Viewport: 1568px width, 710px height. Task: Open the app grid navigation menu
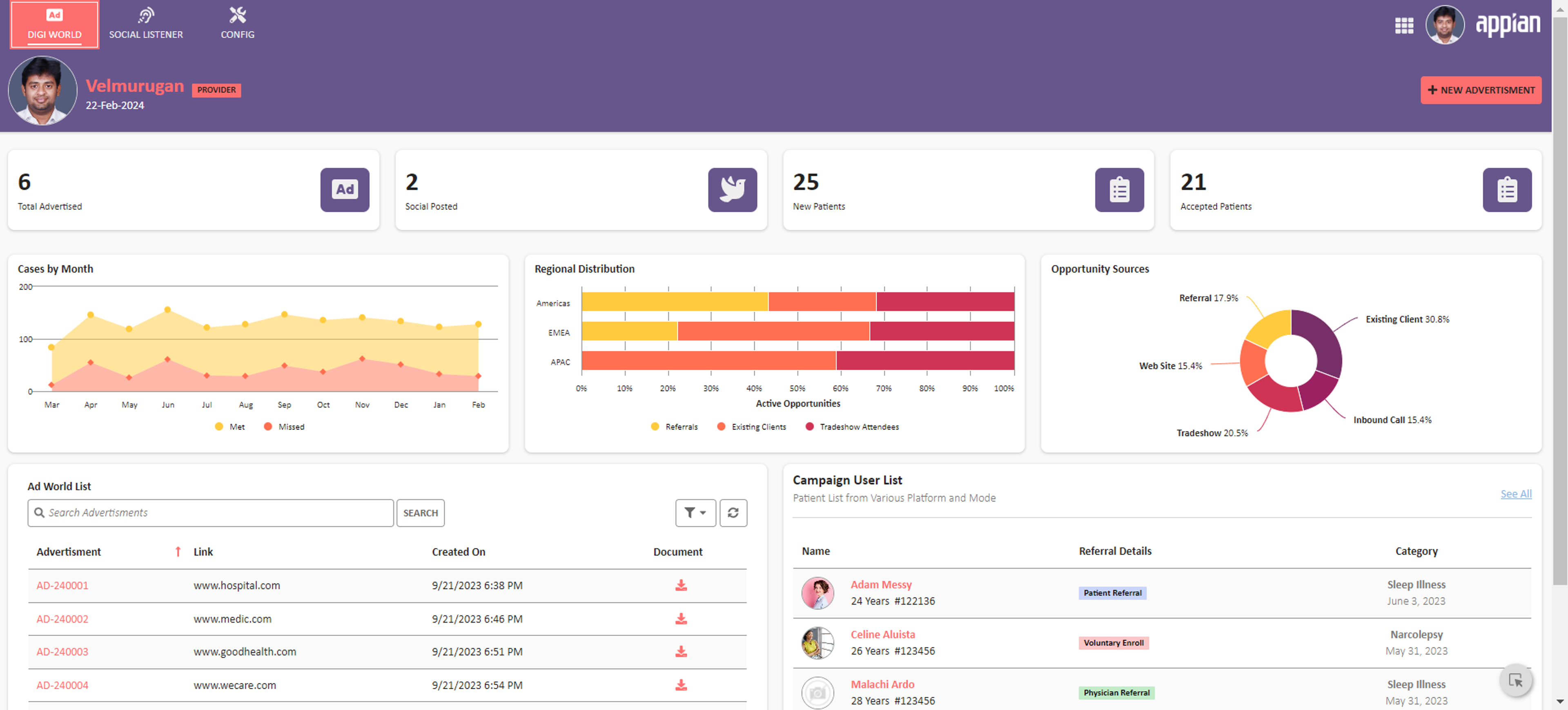click(1404, 26)
